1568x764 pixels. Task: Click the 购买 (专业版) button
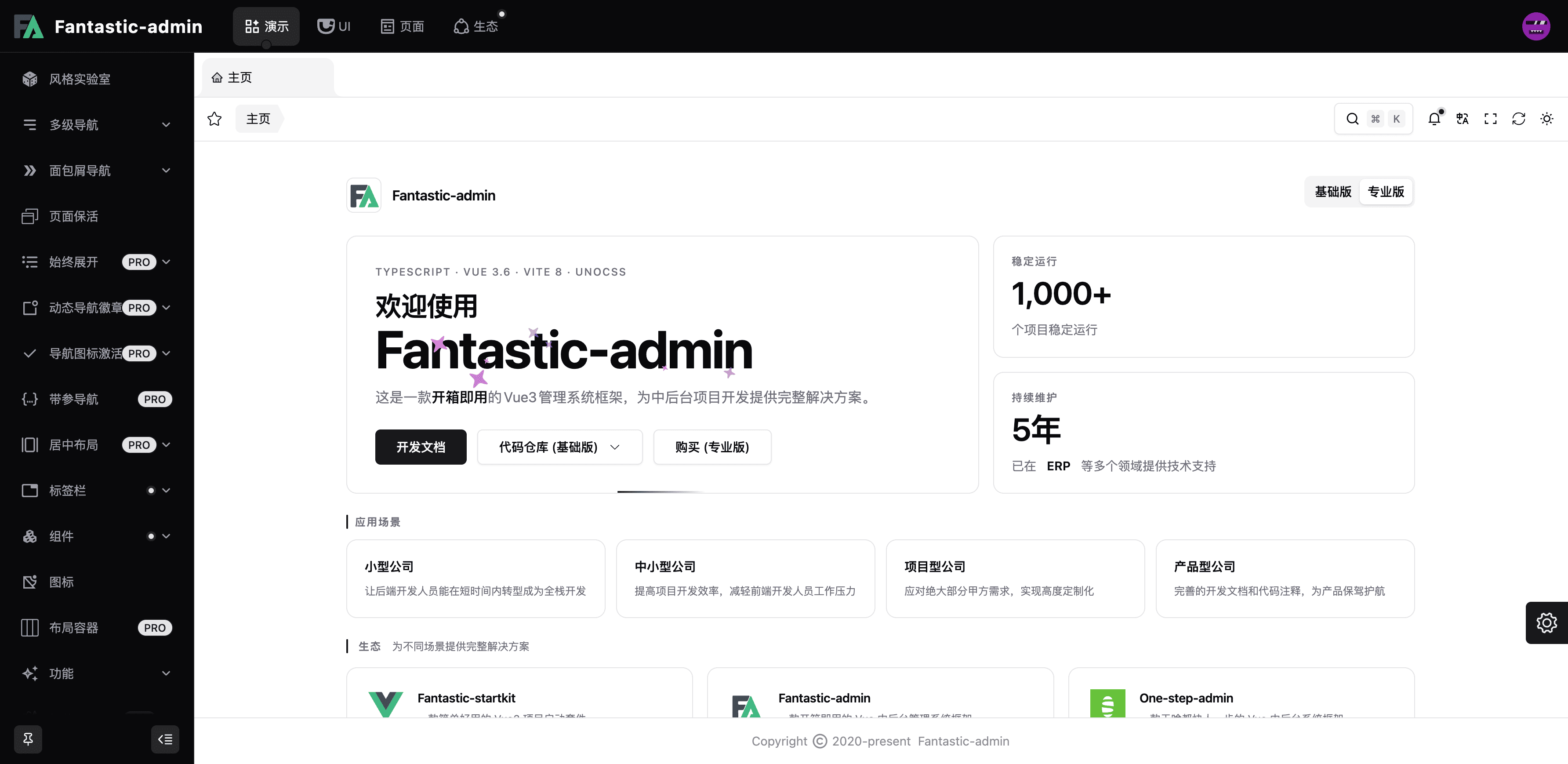(711, 447)
